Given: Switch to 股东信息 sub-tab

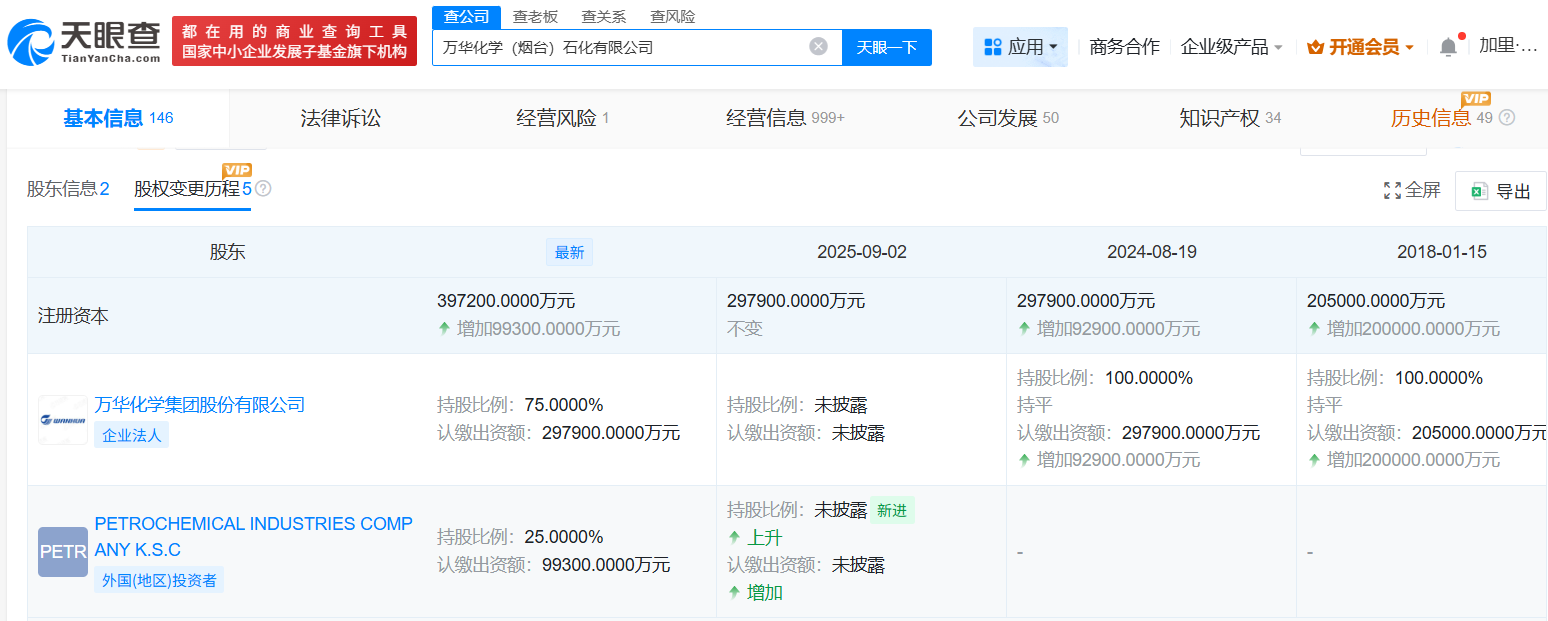Looking at the screenshot, I should (68, 189).
